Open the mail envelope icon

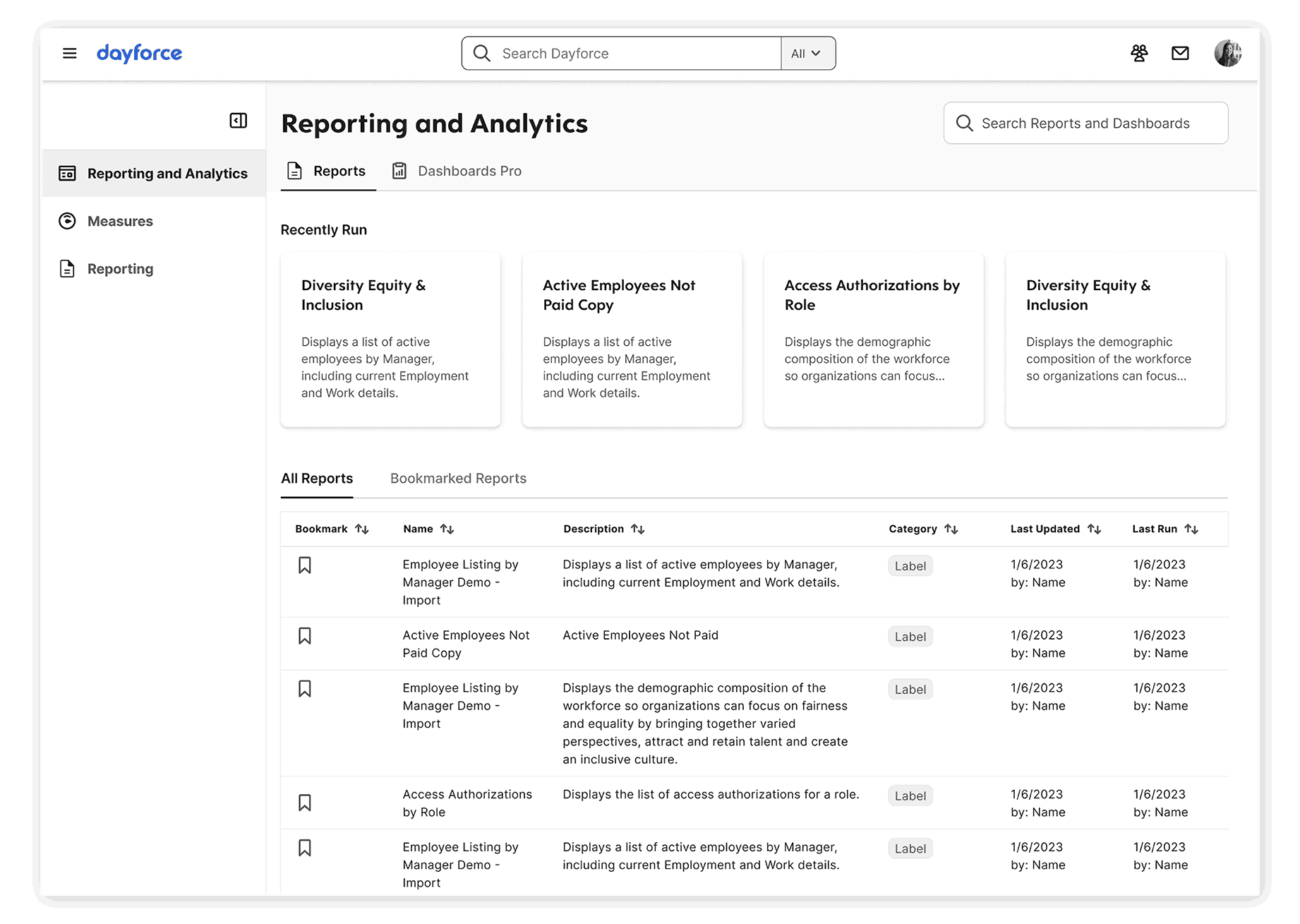tap(1180, 53)
